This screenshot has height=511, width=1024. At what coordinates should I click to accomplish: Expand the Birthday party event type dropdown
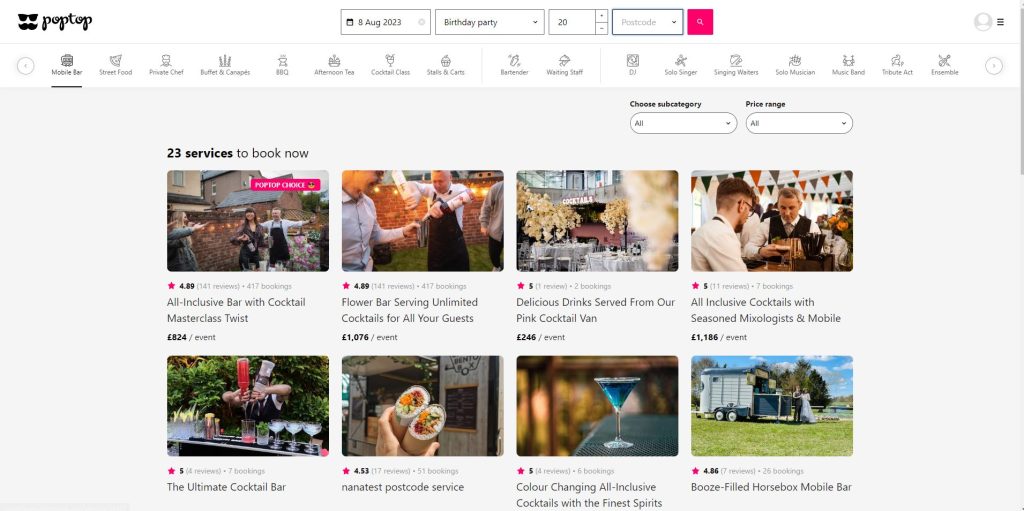click(x=490, y=22)
